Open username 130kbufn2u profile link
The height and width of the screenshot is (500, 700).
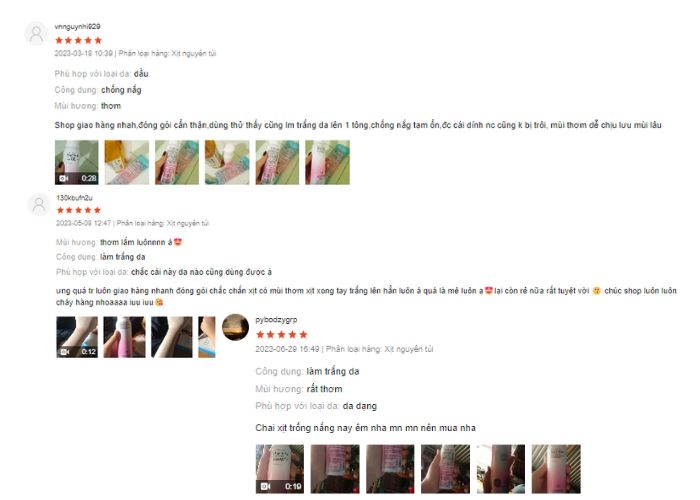tap(74, 198)
